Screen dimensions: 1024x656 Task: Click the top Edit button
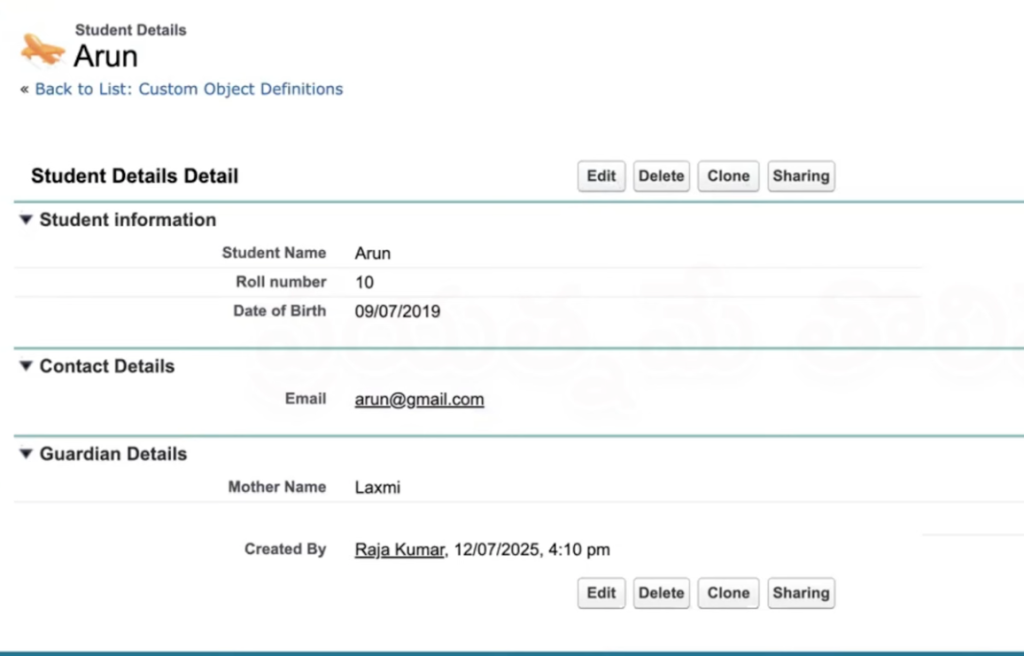(601, 176)
